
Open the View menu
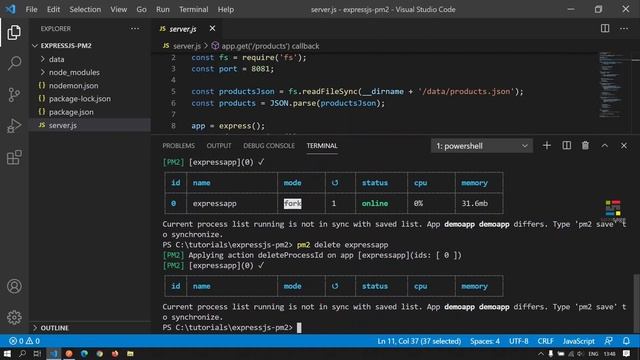coord(118,9)
